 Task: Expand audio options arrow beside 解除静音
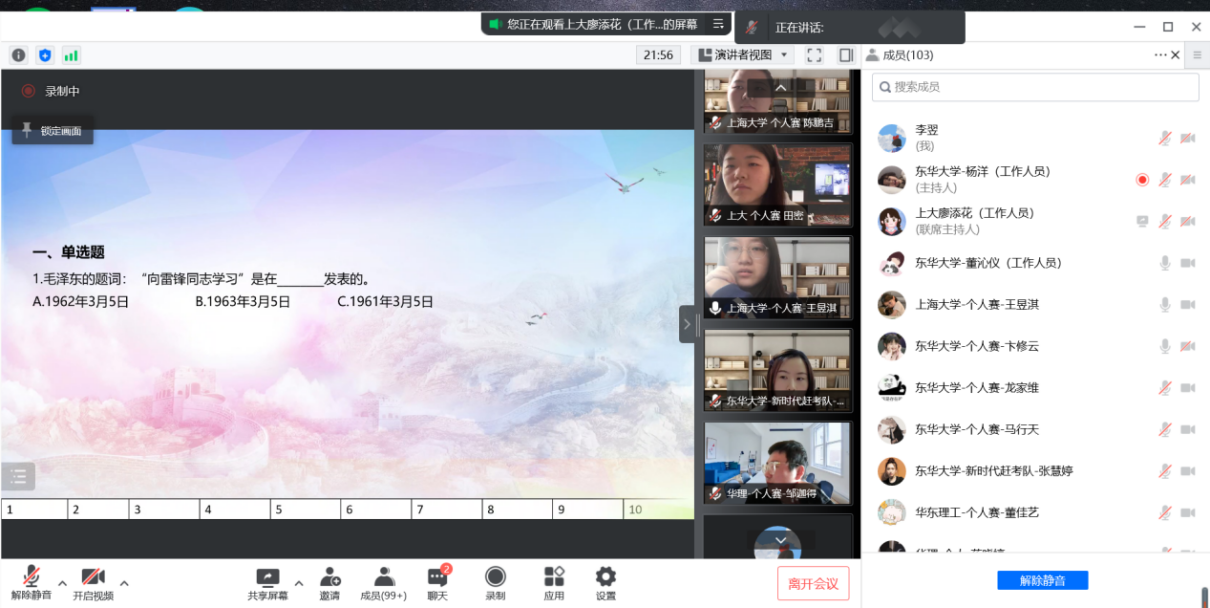[x=62, y=582]
